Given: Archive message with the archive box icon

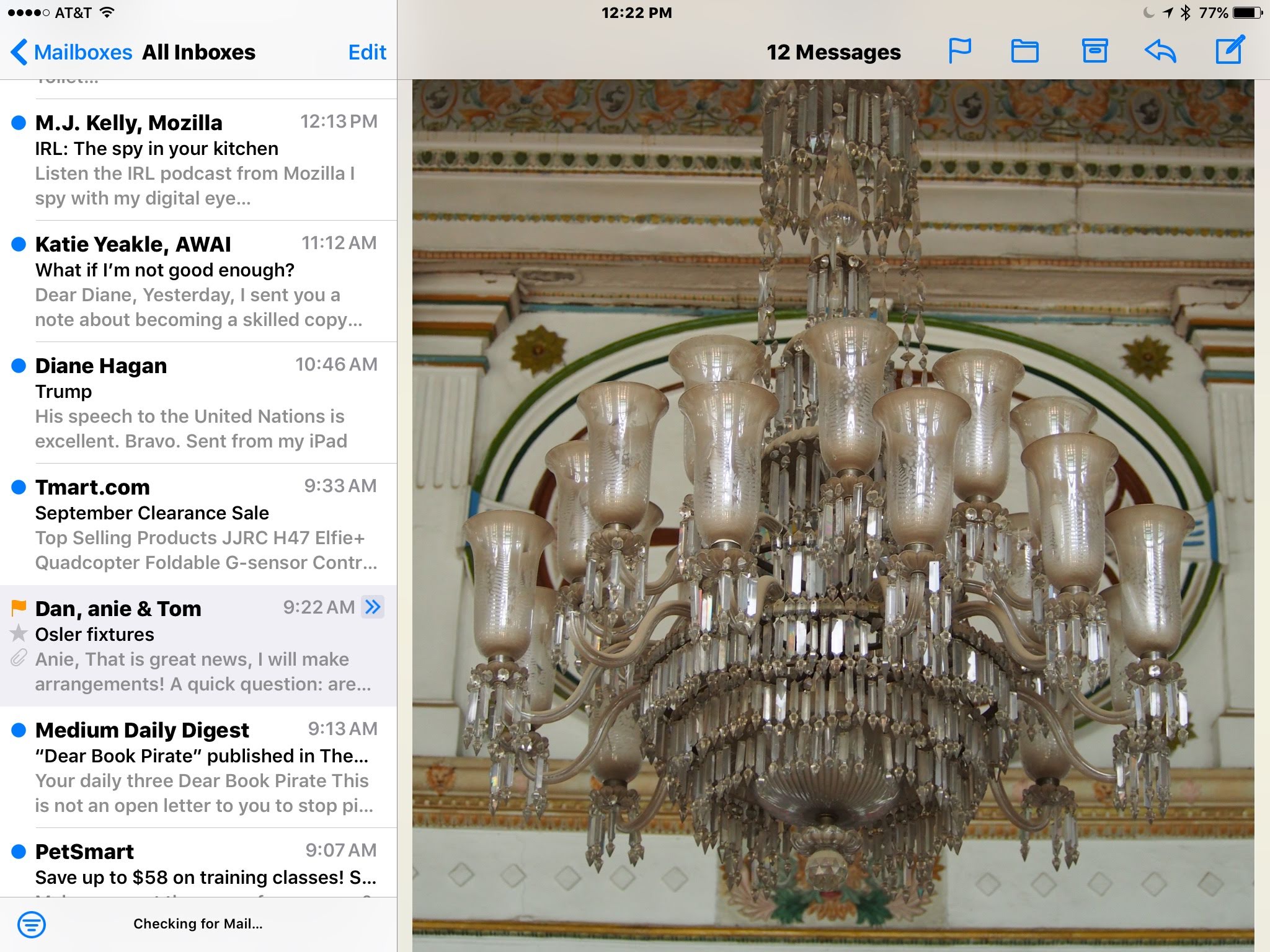Looking at the screenshot, I should pyautogui.click(x=1095, y=51).
